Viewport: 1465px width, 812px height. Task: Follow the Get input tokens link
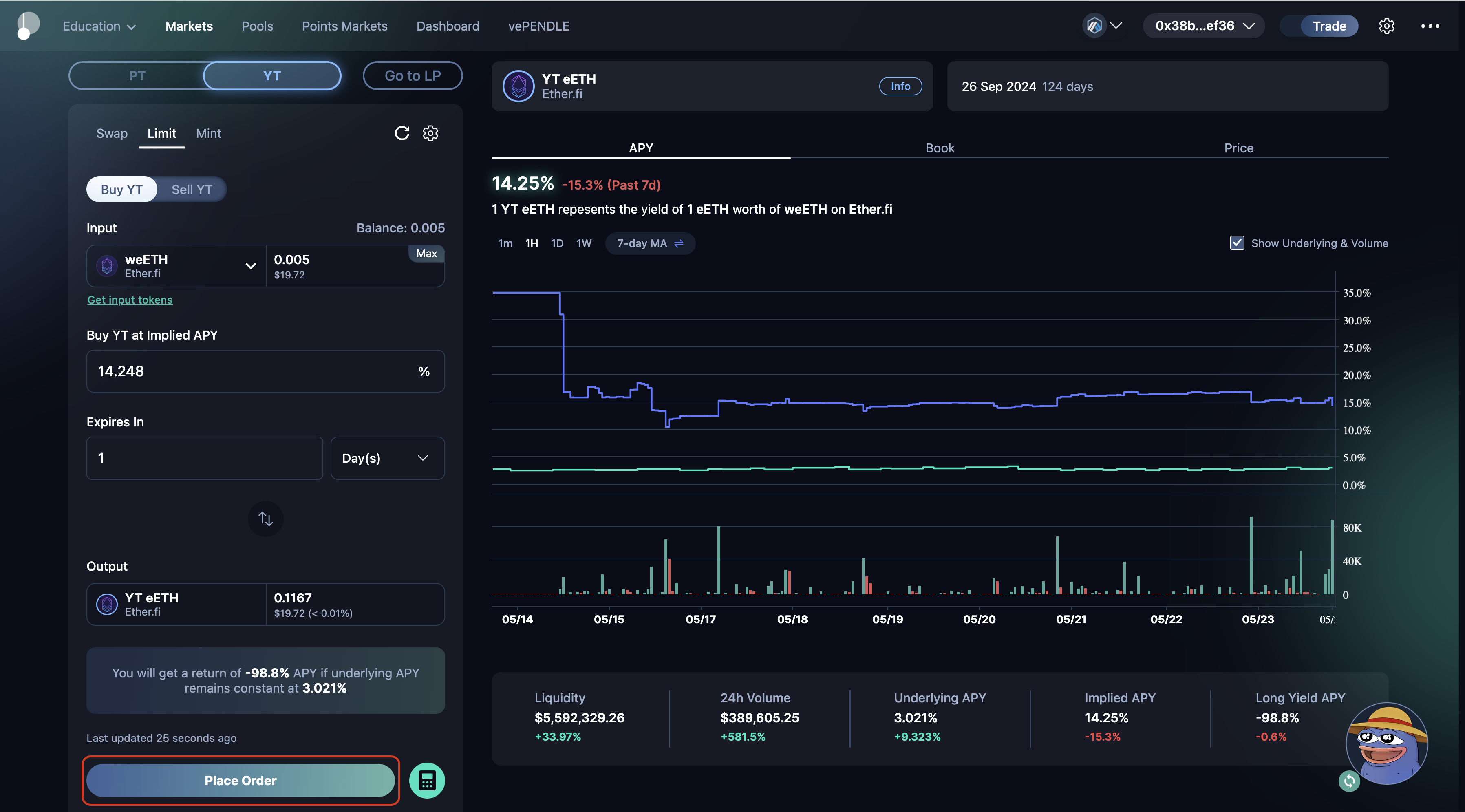(130, 300)
